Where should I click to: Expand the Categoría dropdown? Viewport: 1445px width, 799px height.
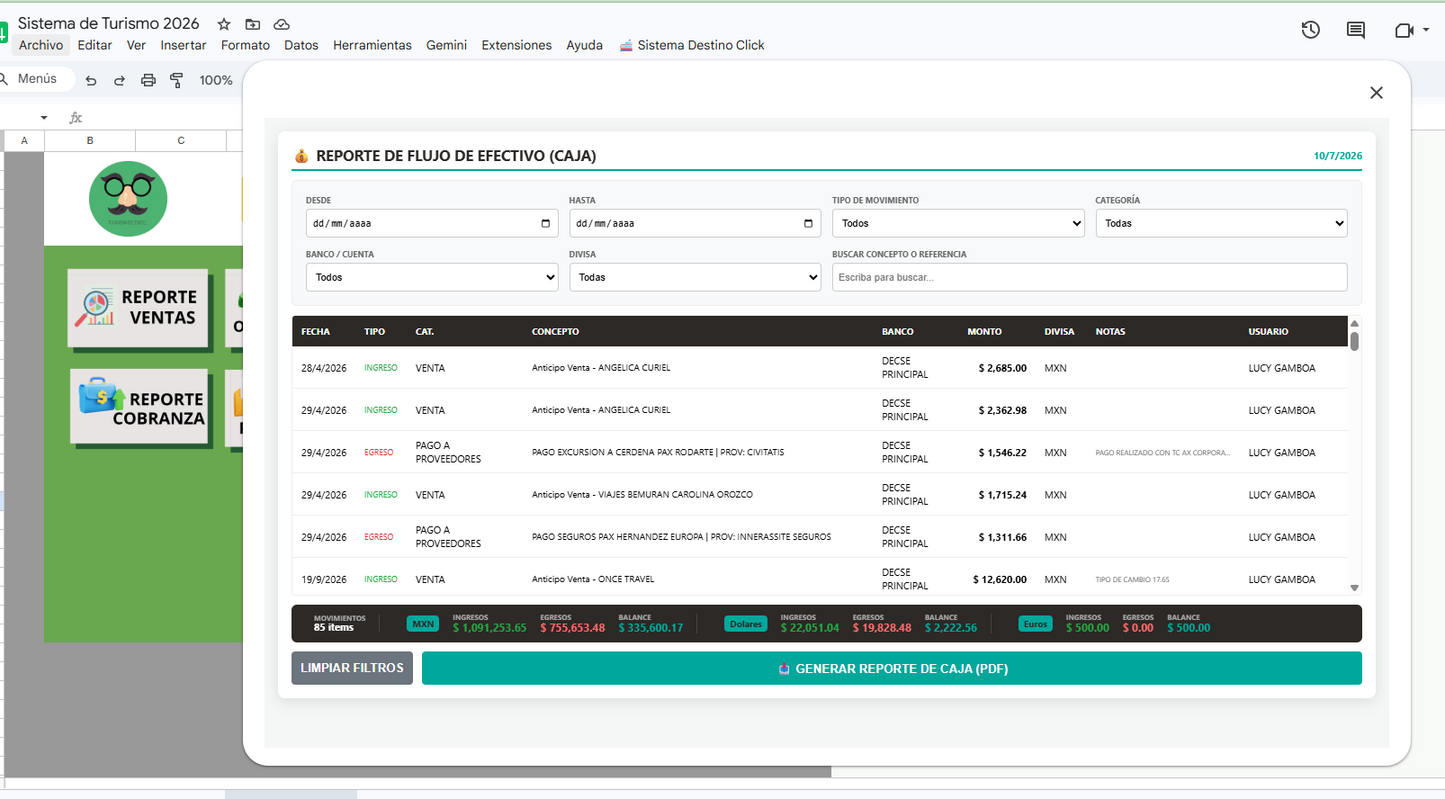click(1221, 223)
